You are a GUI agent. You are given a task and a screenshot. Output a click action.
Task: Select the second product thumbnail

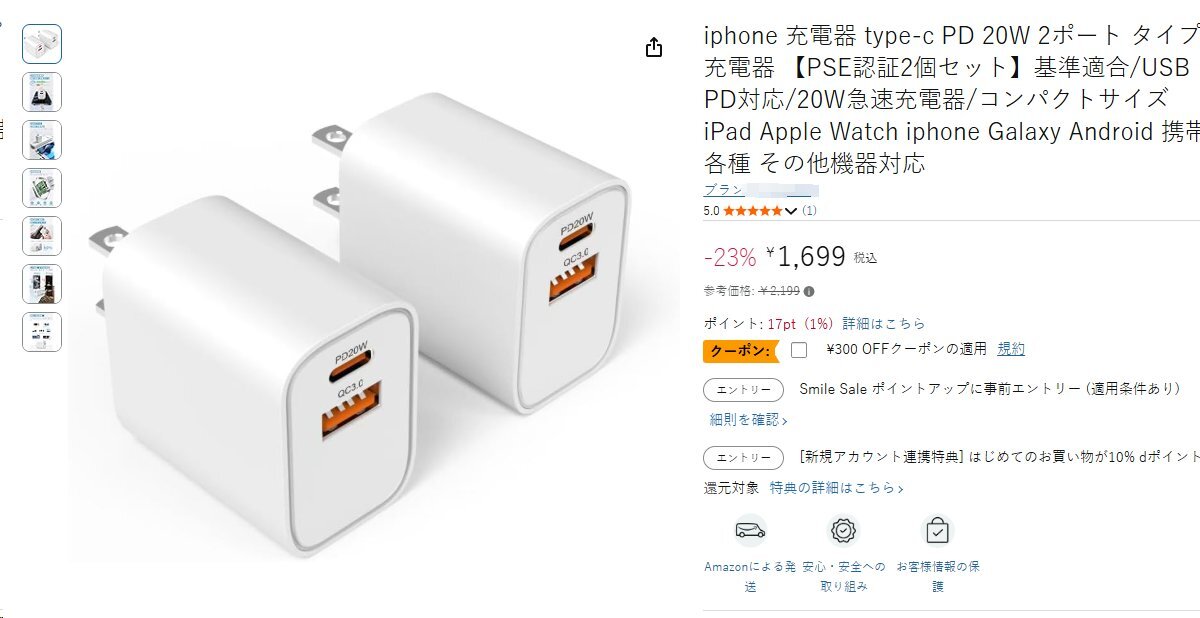click(42, 92)
